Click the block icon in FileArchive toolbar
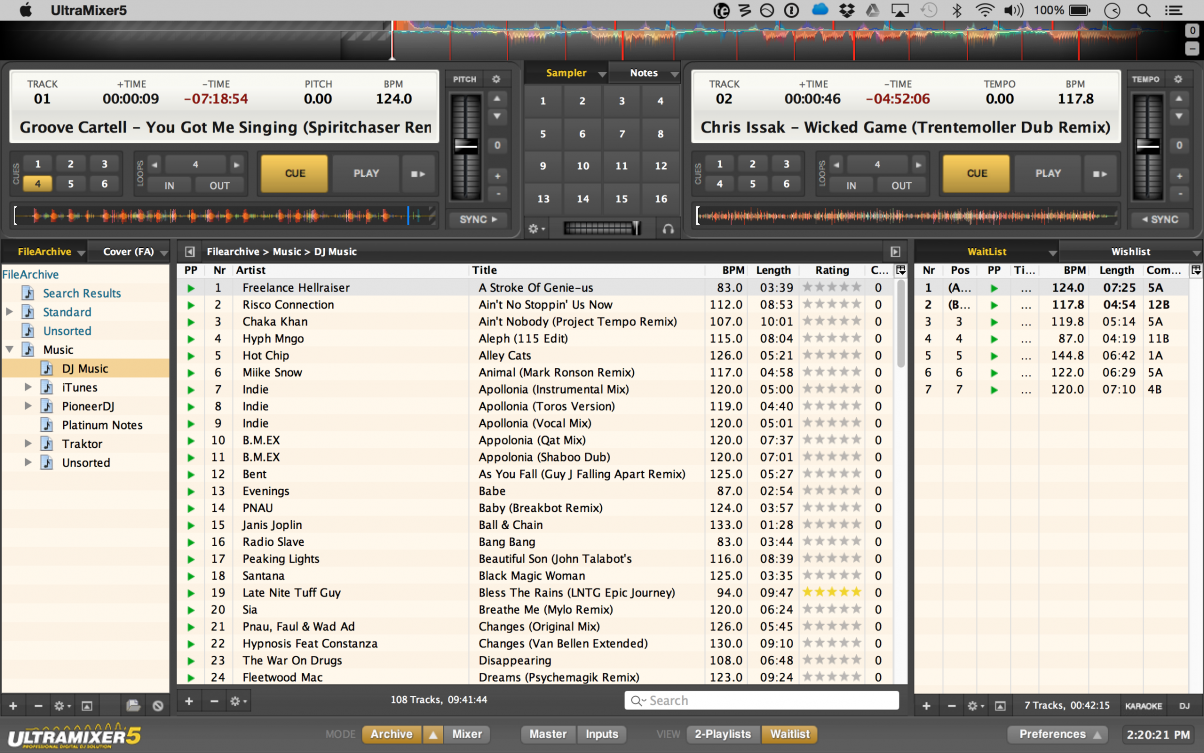1204x753 pixels. 158,706
